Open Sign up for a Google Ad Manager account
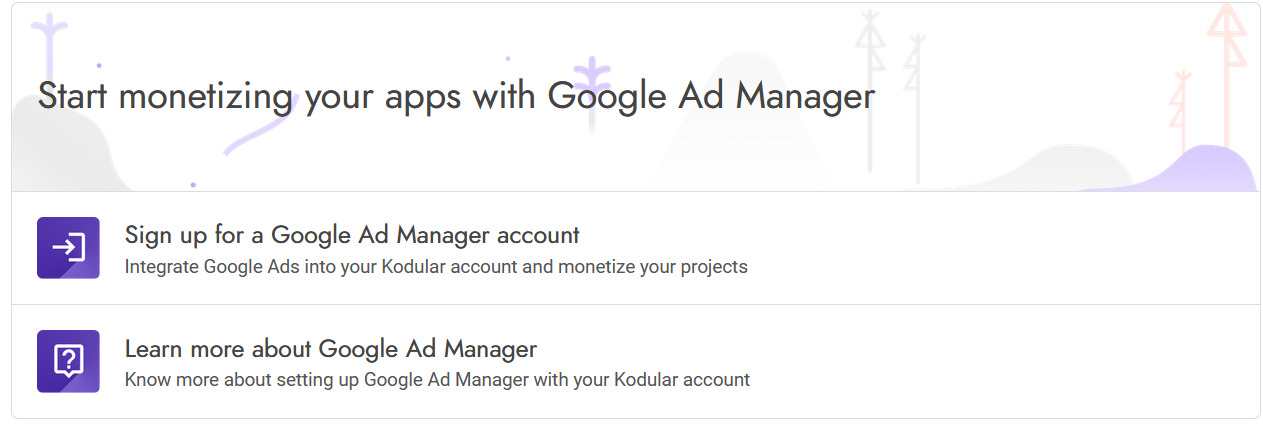 click(x=352, y=235)
